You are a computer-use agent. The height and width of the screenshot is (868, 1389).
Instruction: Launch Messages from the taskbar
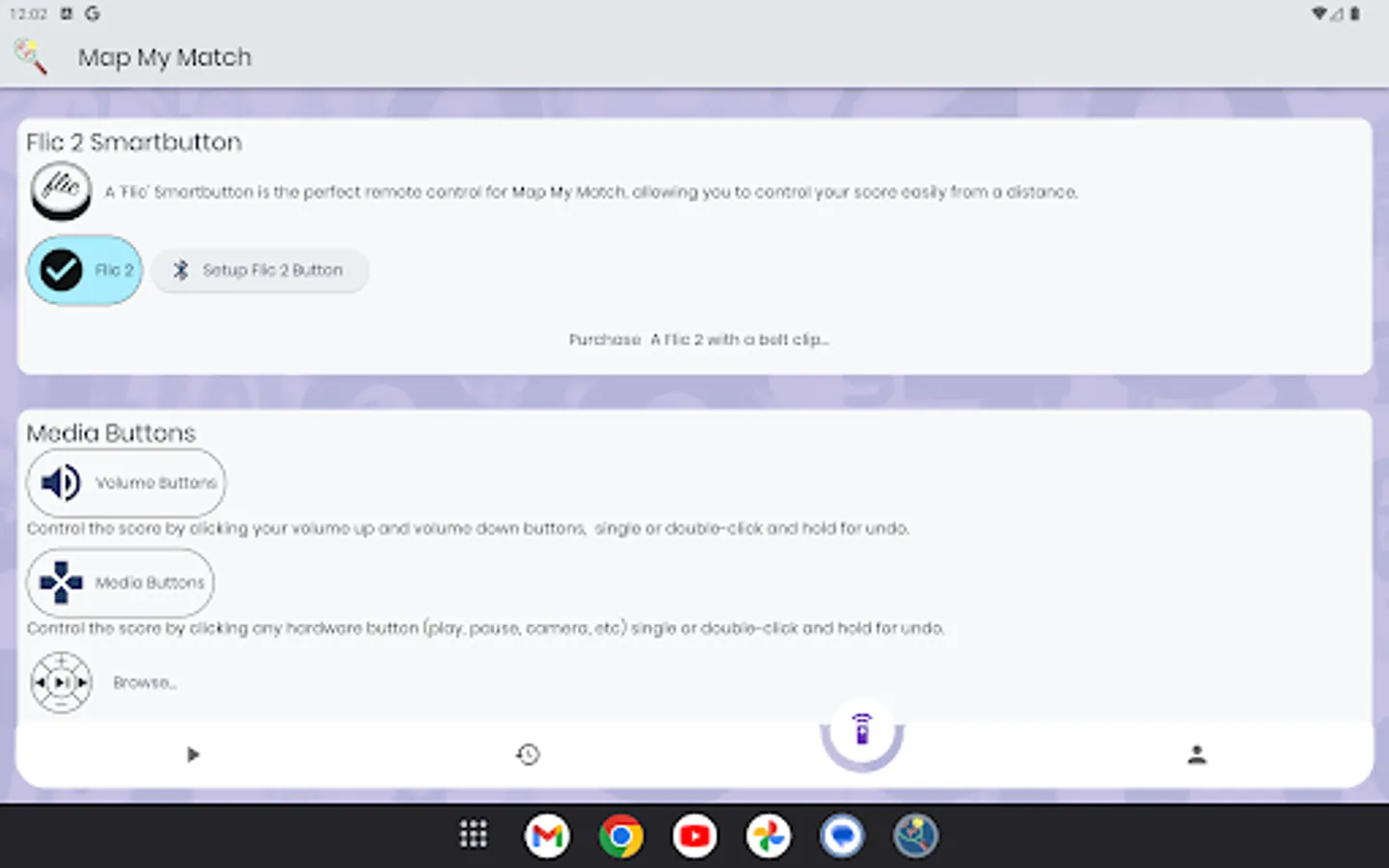click(x=842, y=835)
